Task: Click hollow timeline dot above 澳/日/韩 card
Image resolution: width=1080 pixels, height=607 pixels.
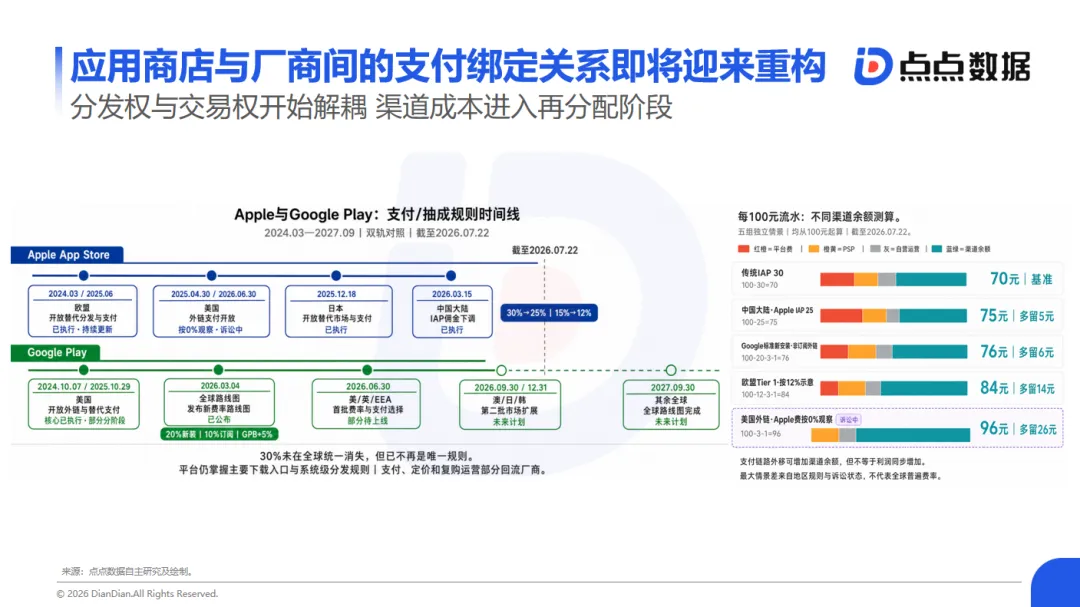Action: point(501,371)
